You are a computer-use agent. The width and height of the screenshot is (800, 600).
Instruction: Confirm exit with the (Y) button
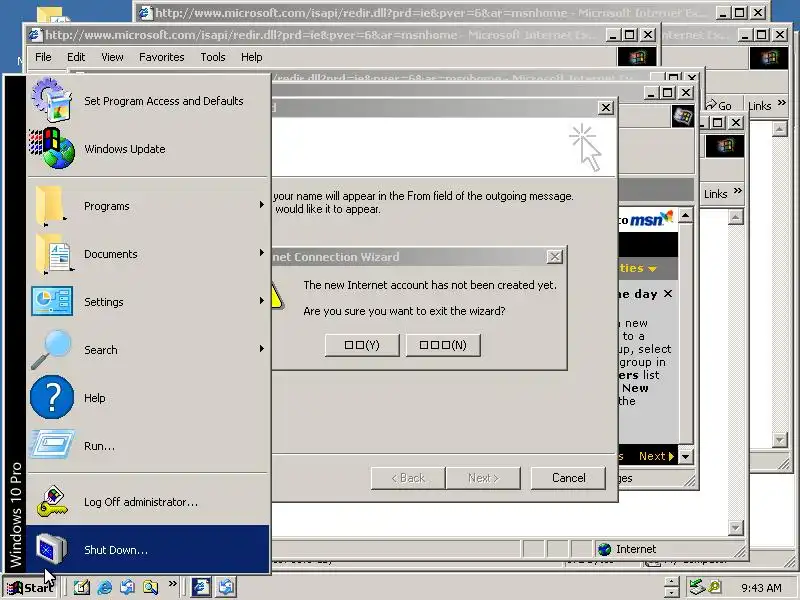pyautogui.click(x=362, y=345)
